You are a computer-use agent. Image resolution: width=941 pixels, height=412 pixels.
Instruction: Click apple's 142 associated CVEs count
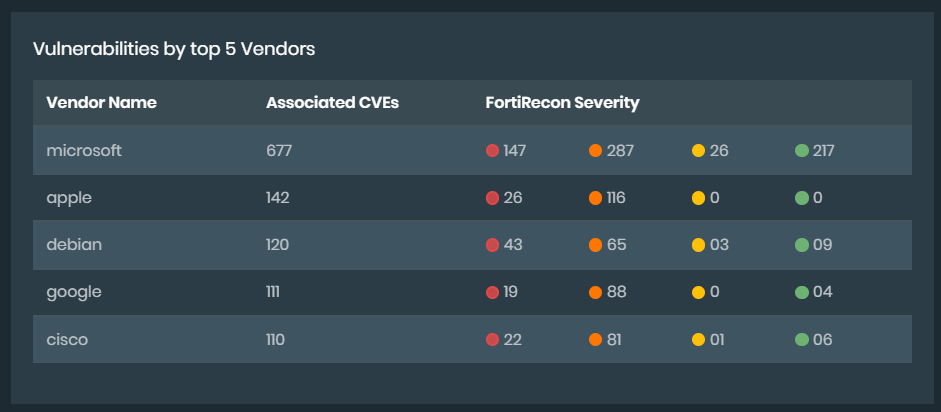277,198
